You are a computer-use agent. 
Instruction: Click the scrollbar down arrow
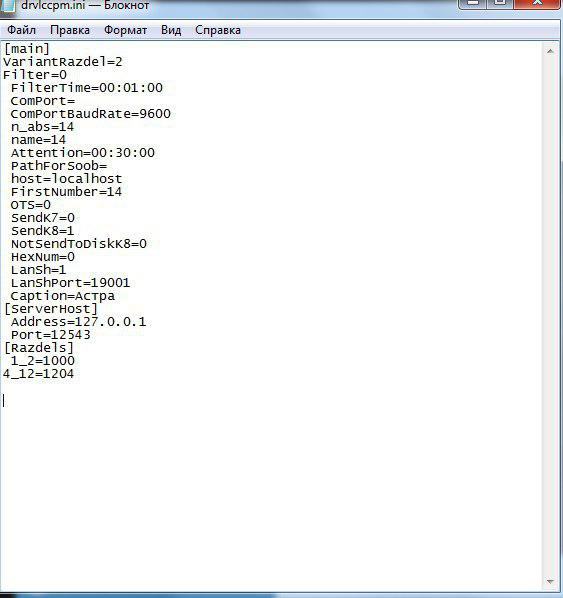click(550, 581)
